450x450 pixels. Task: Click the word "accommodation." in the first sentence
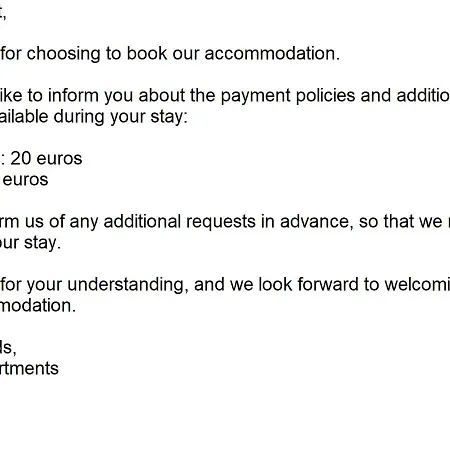(272, 54)
